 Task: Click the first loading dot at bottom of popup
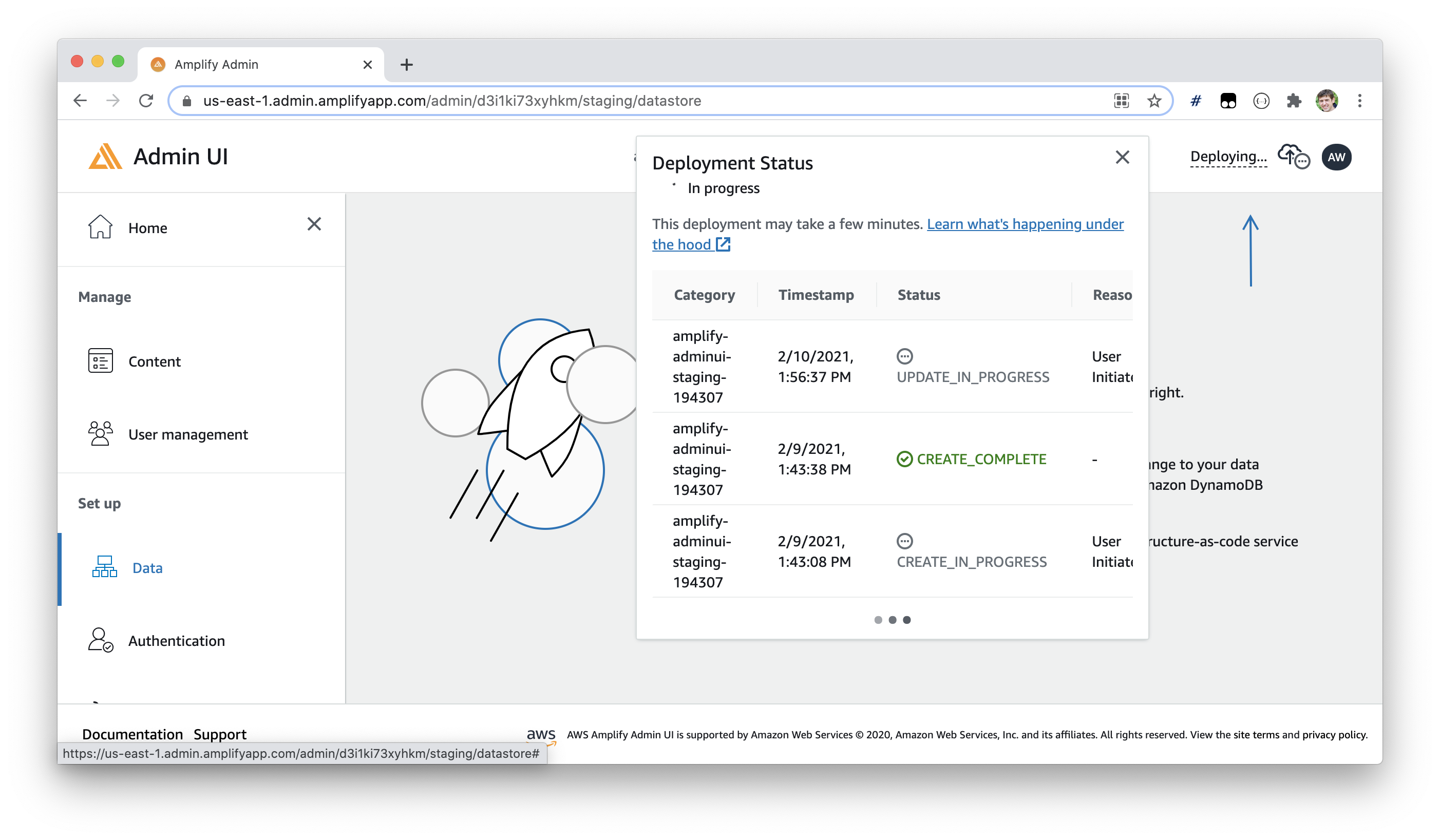coord(878,620)
